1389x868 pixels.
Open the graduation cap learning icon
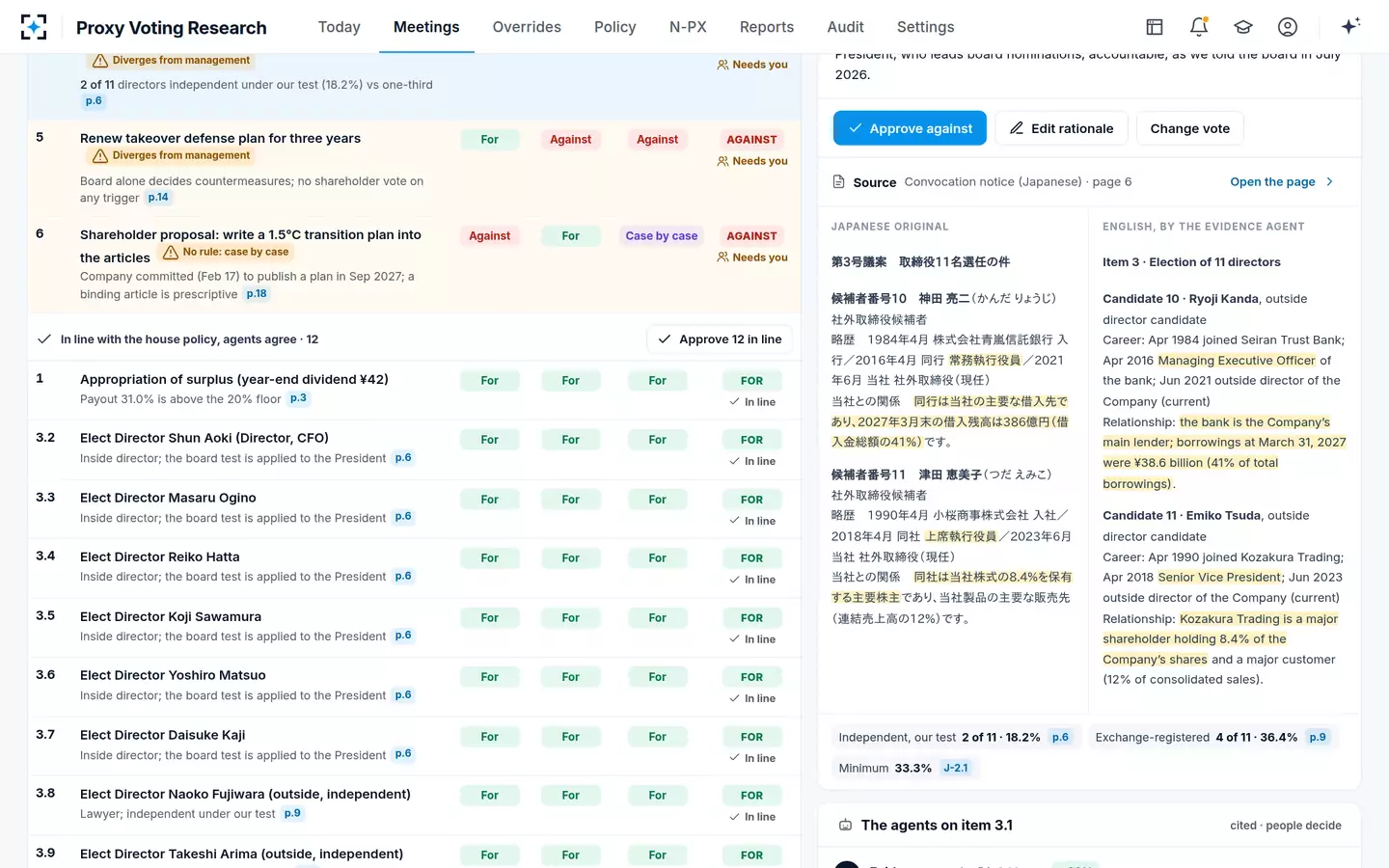point(1243,27)
